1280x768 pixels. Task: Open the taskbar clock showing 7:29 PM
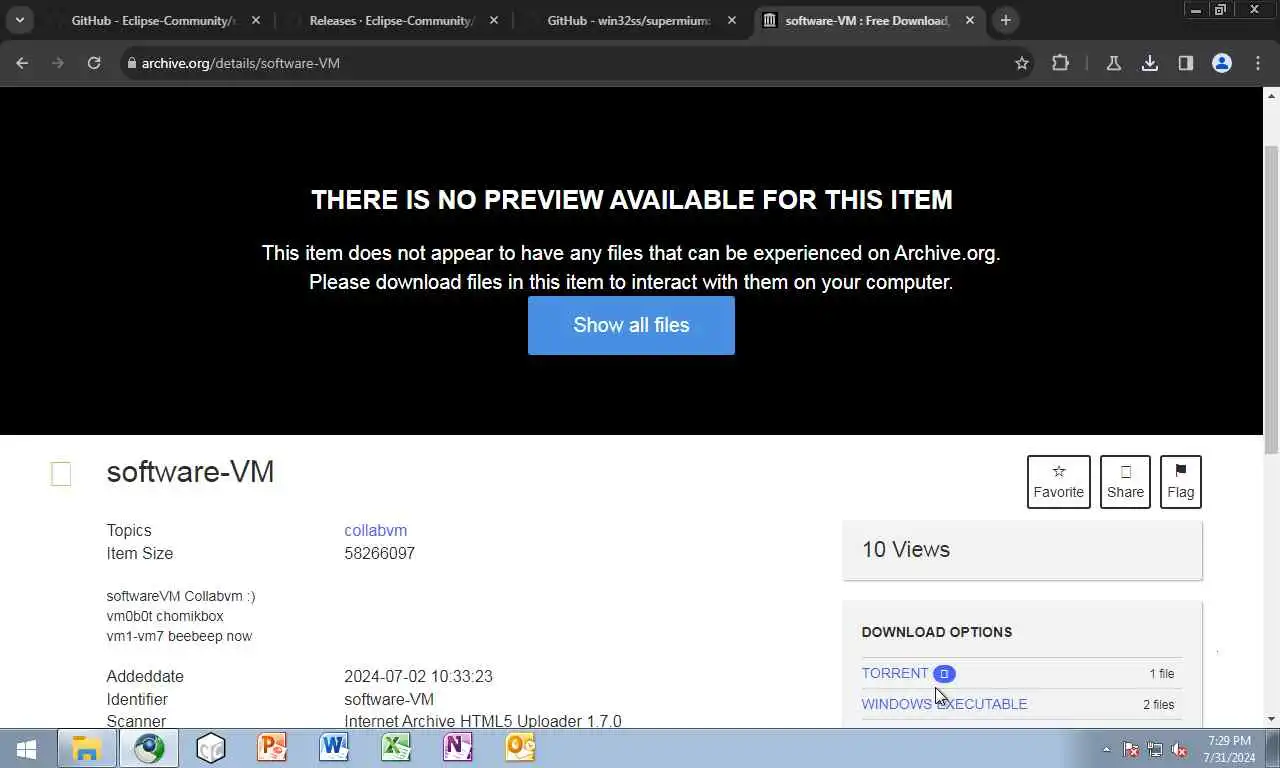coord(1229,749)
